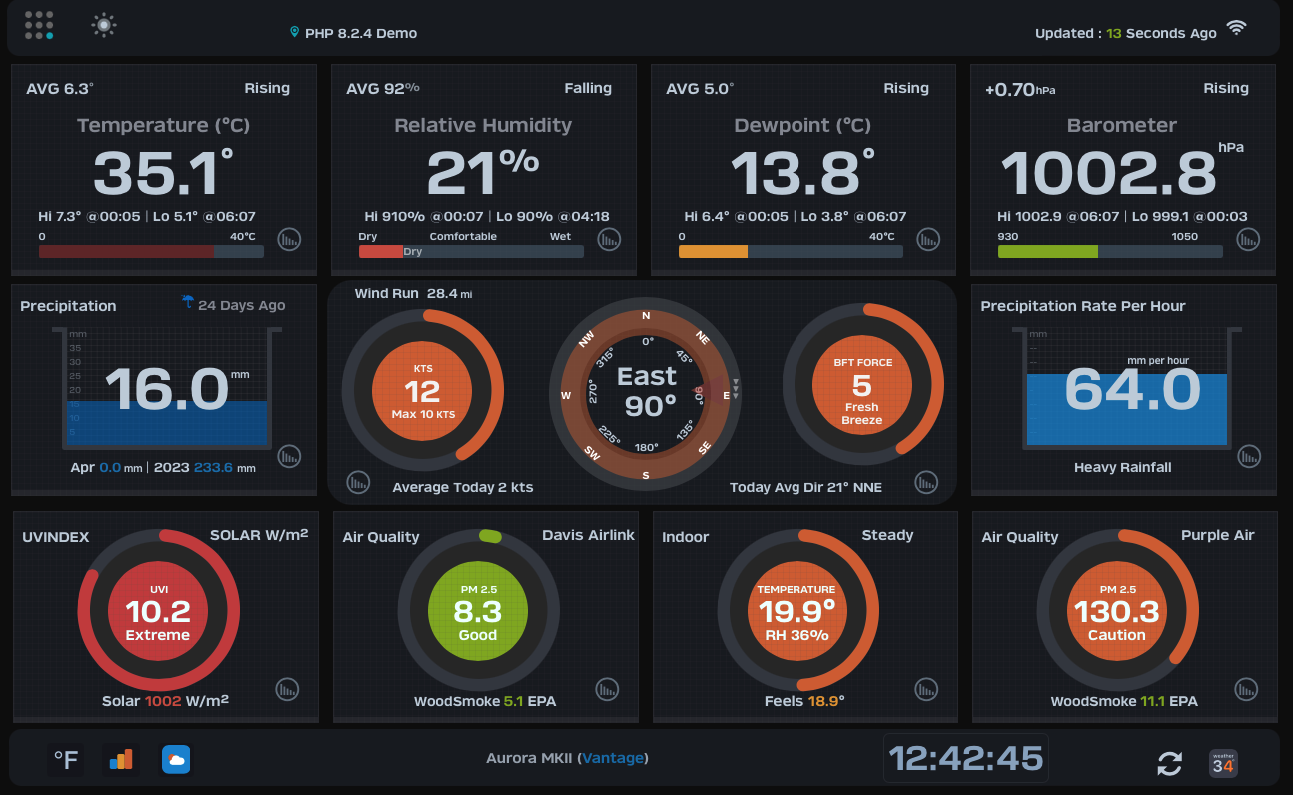This screenshot has height=795, width=1293.
Task: Click the umbrella icon by 24 Days Ago
Action: point(187,302)
